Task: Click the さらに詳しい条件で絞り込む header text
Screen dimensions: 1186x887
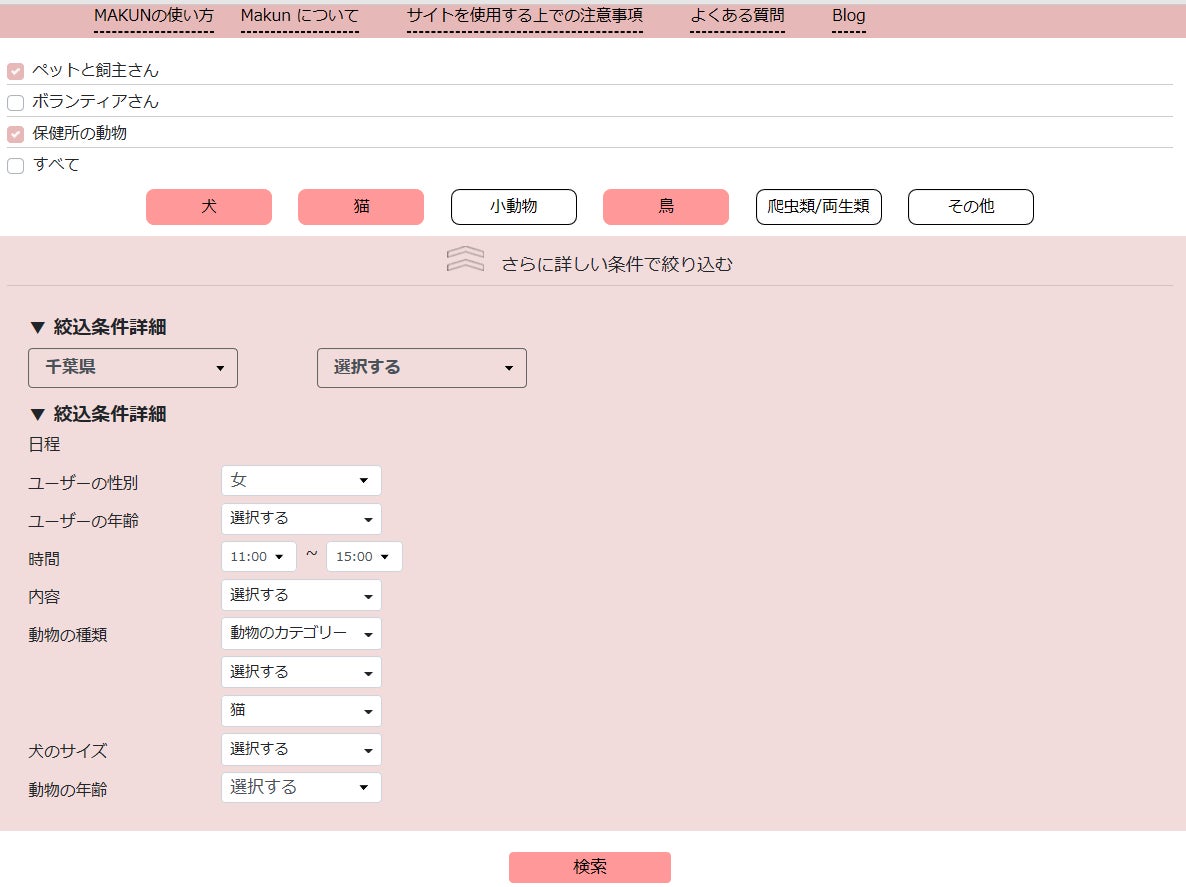Action: pyautogui.click(x=617, y=265)
